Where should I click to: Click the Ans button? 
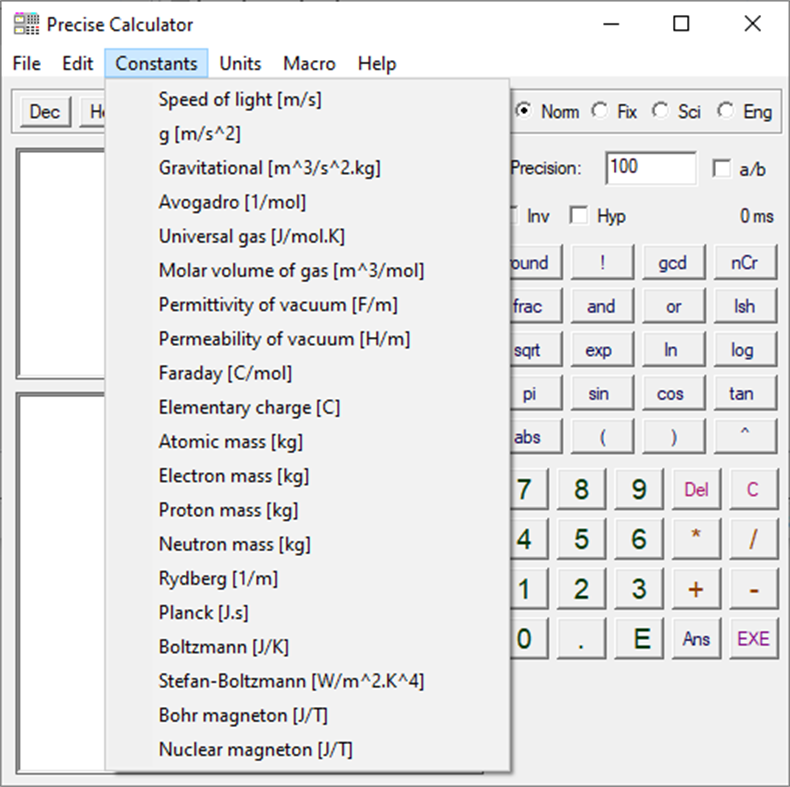[x=696, y=639]
